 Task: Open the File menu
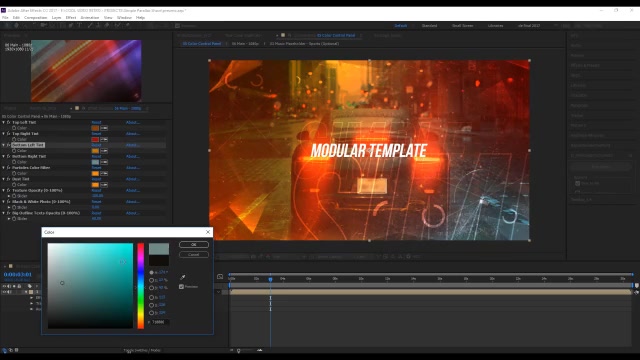click(x=5, y=18)
